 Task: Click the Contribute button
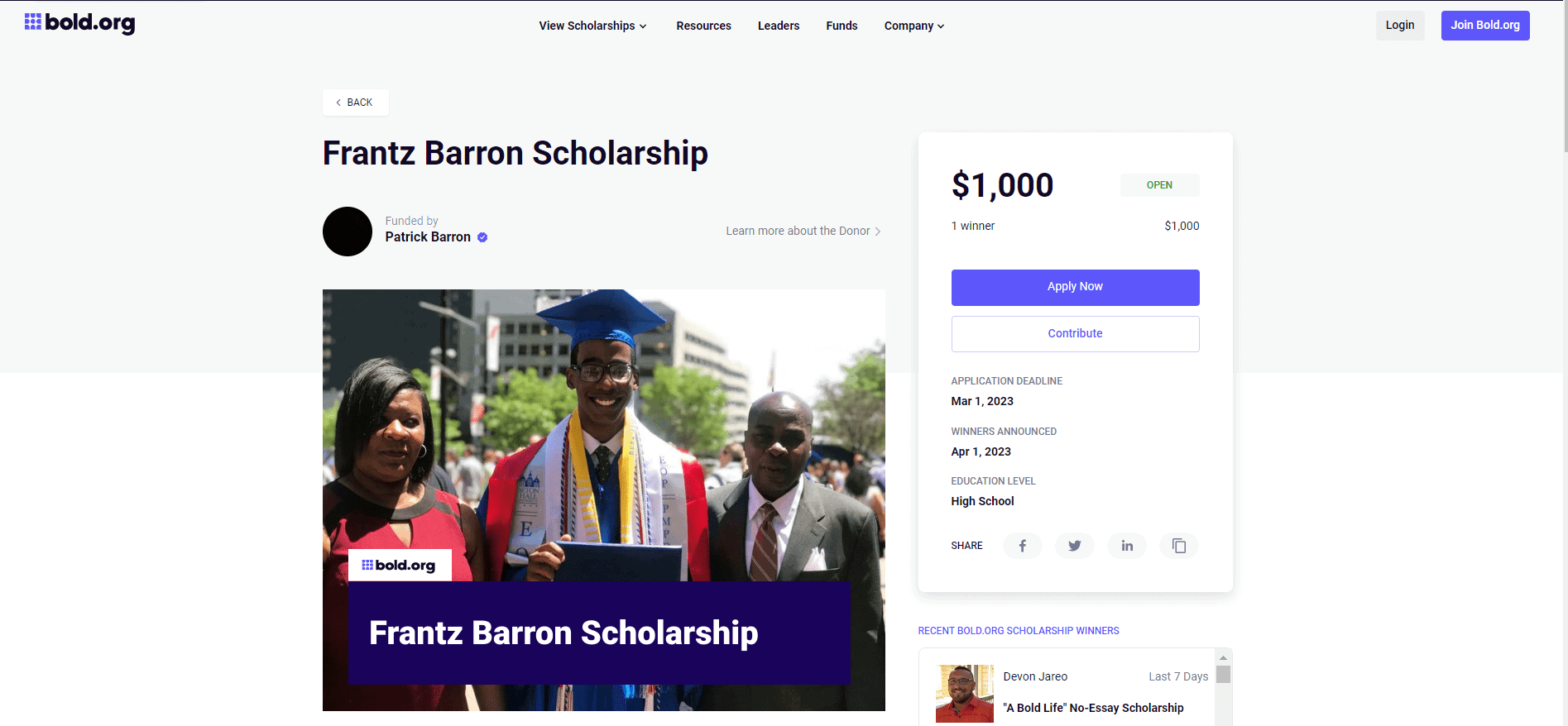pyautogui.click(x=1075, y=333)
